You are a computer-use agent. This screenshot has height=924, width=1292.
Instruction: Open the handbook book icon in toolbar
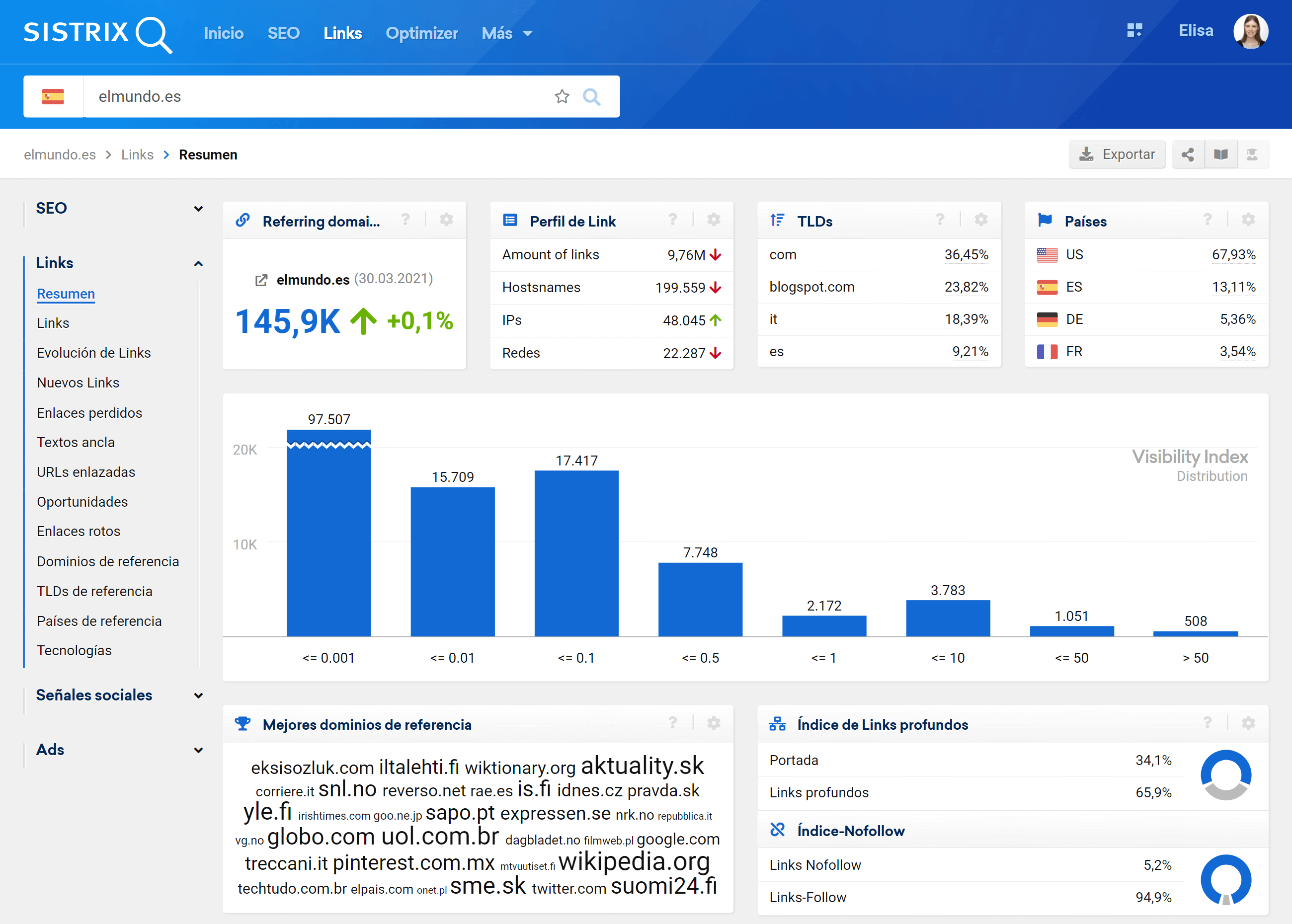click(x=1220, y=155)
